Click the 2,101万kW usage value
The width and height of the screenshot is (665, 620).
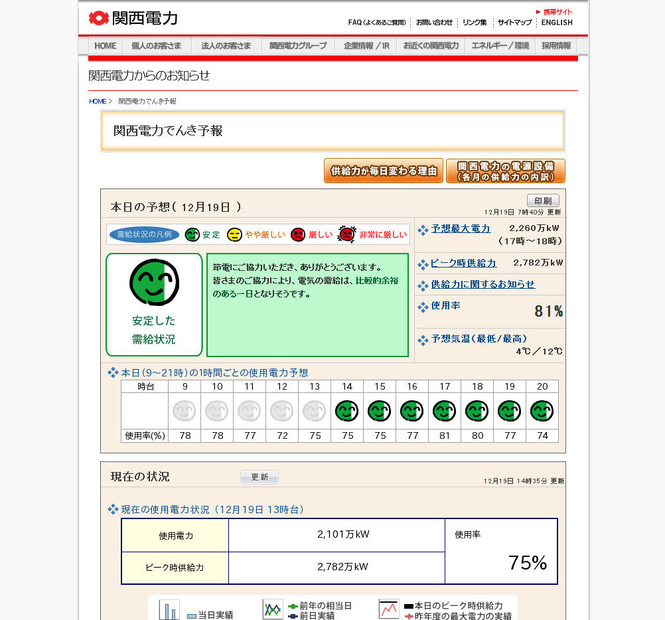tap(343, 534)
